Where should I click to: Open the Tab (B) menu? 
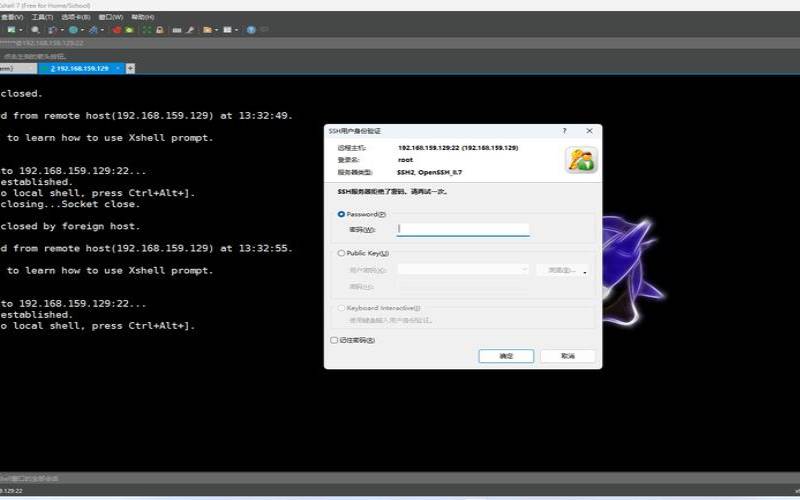[x=76, y=17]
